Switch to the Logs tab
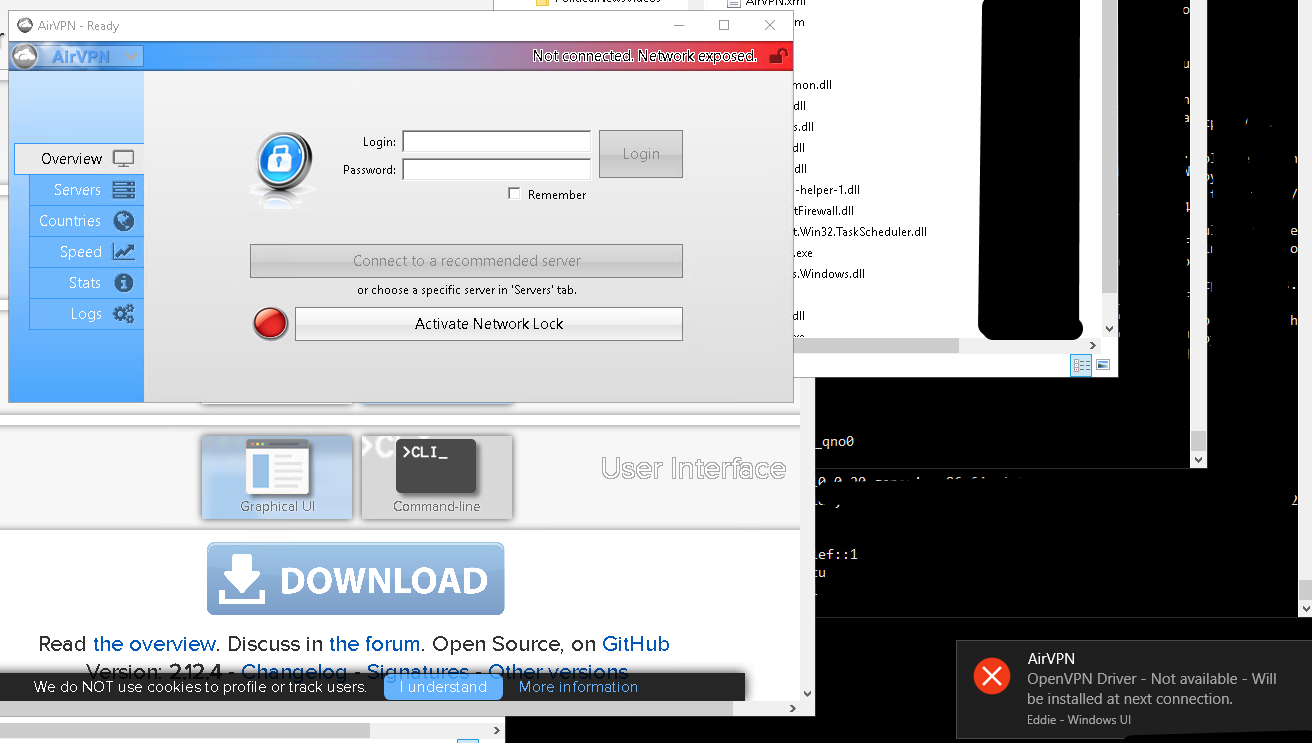Screen dimensions: 1312x743 pos(86,313)
